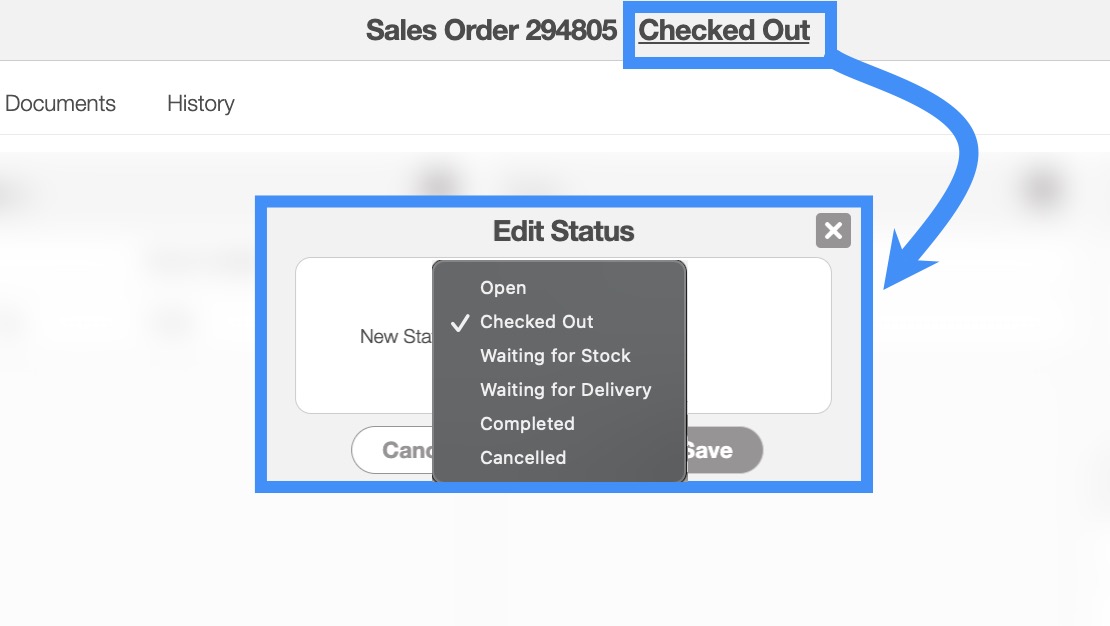Choose the Checked Out status option

[537, 322]
